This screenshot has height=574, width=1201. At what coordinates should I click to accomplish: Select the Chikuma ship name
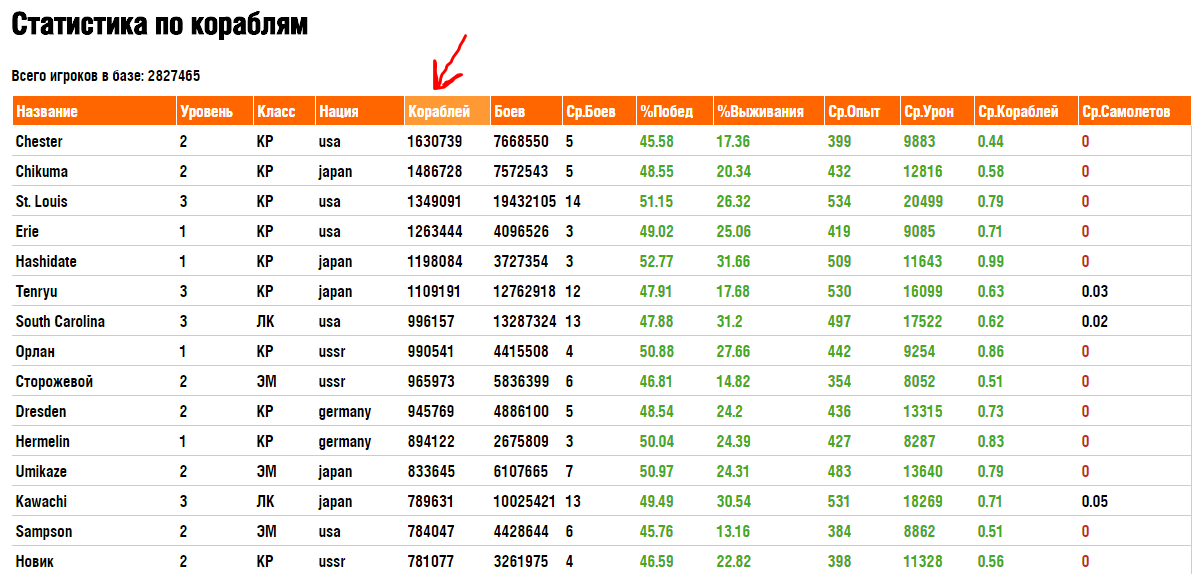click(x=42, y=171)
